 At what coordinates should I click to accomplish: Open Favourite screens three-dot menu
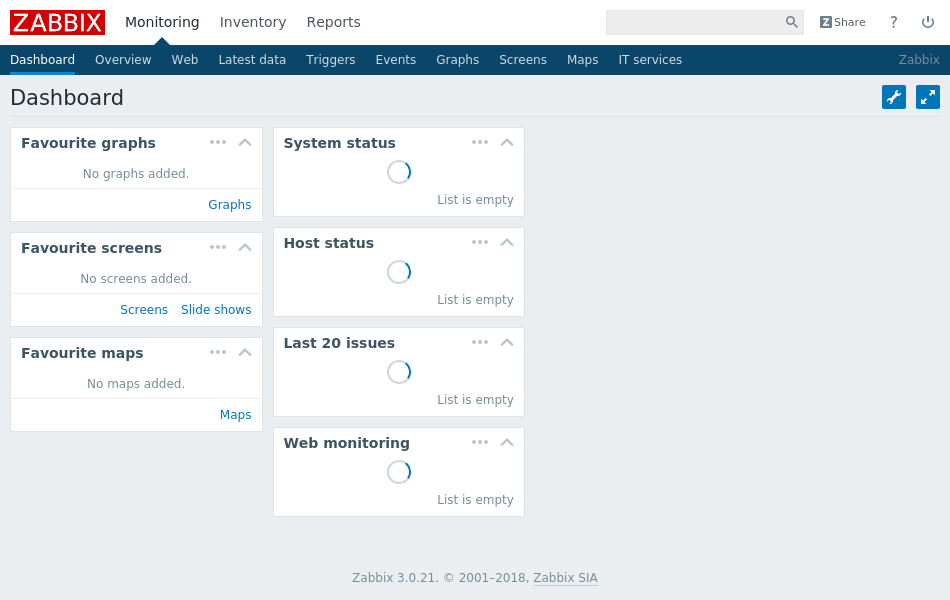pyautogui.click(x=218, y=247)
